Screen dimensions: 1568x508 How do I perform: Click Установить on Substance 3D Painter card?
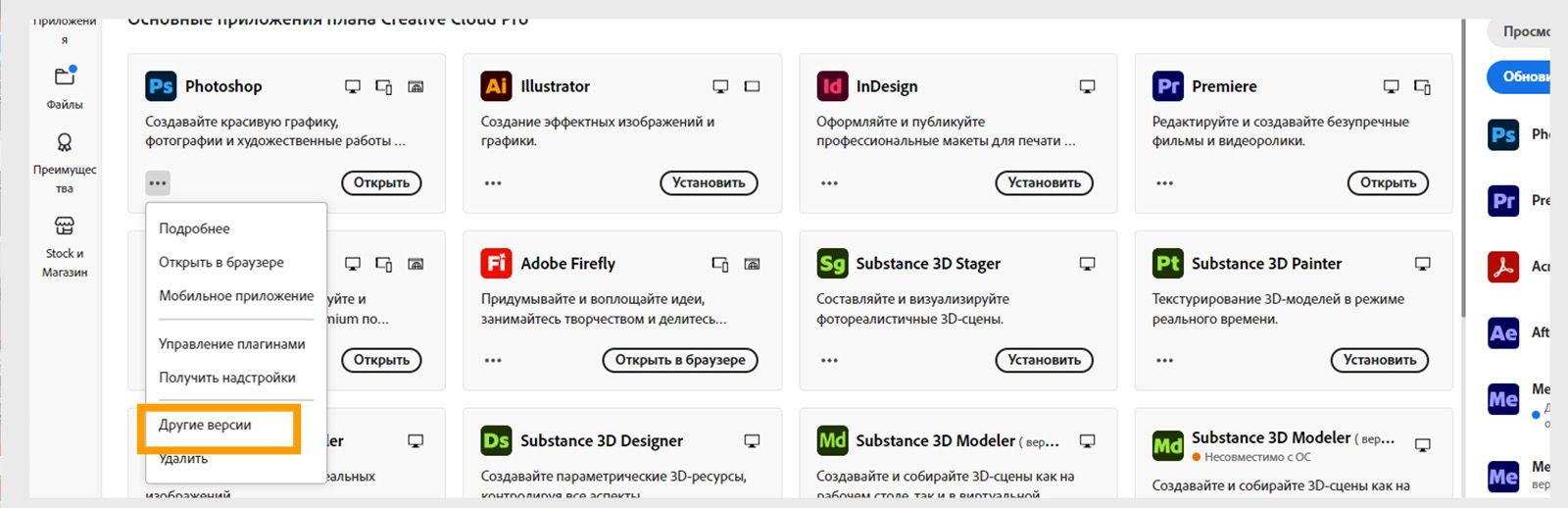point(1379,360)
